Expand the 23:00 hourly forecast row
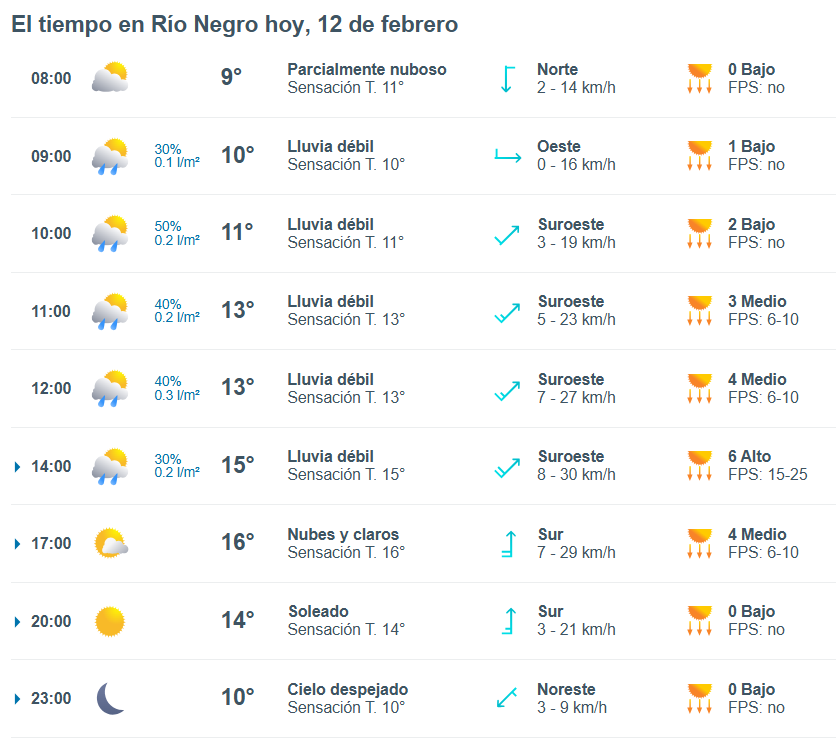 (18, 699)
